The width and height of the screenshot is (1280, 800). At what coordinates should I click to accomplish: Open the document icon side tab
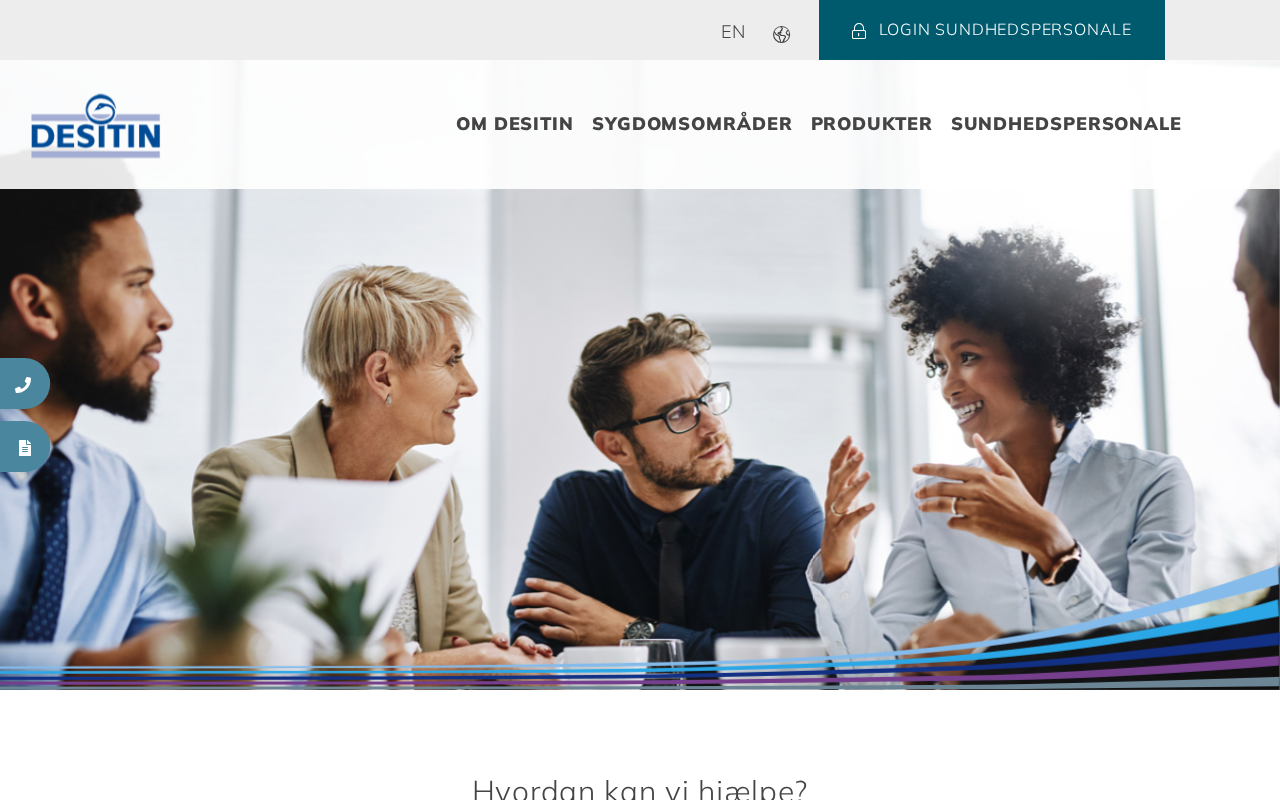click(x=24, y=447)
